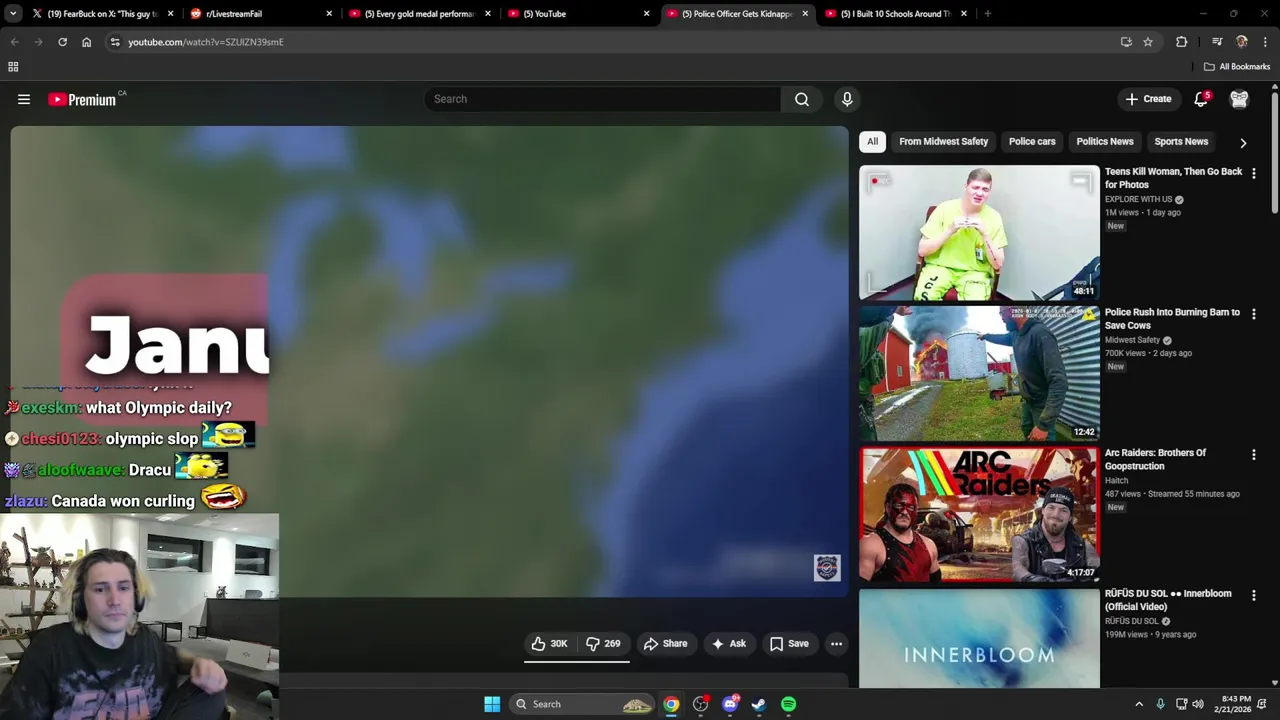1280x720 pixels.
Task: Select the All filter chip
Action: click(872, 142)
